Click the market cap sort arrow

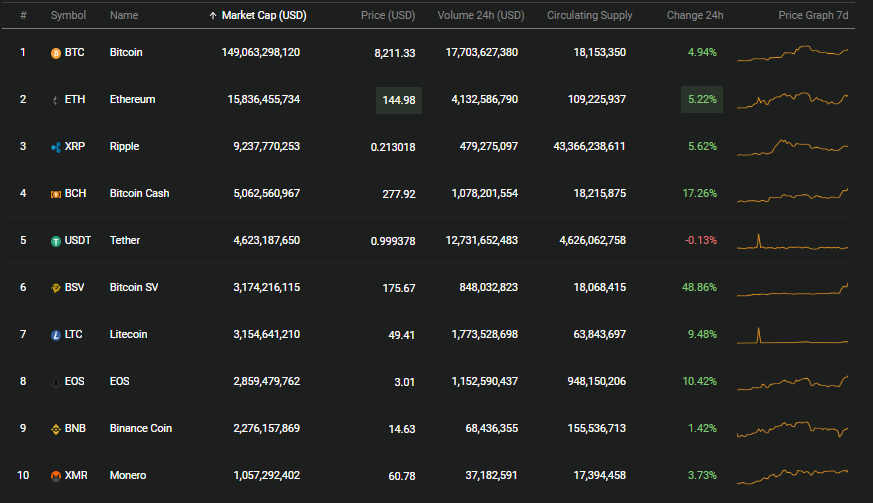coord(213,16)
